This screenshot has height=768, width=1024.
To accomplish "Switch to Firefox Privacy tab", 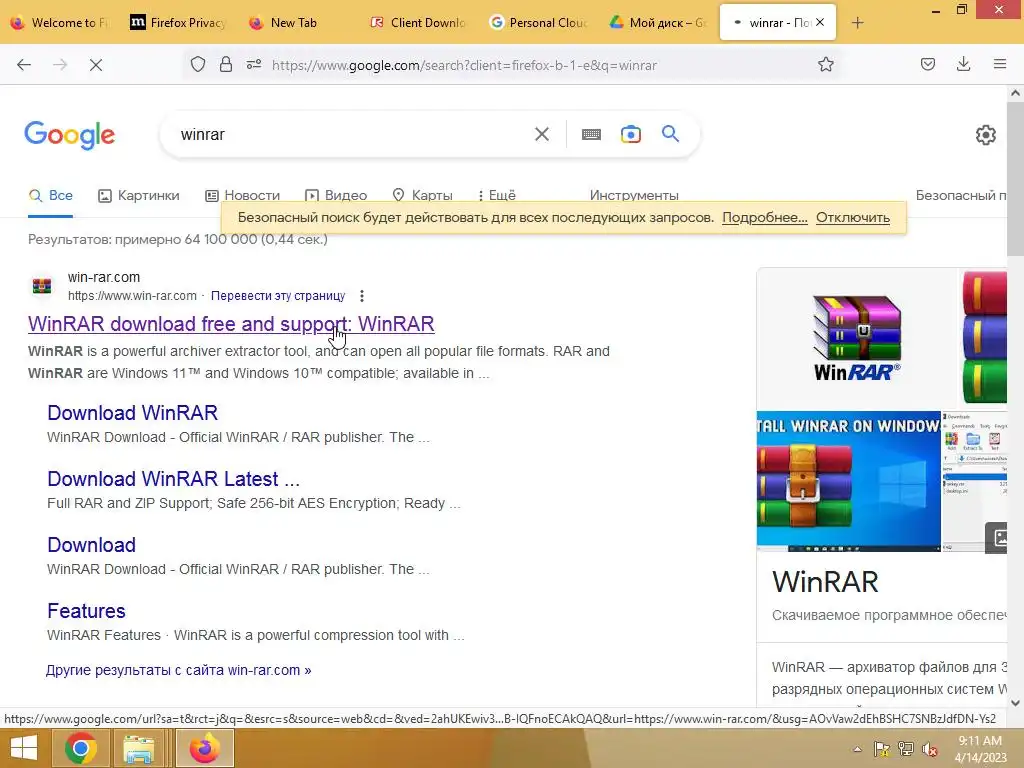I will 178,23.
